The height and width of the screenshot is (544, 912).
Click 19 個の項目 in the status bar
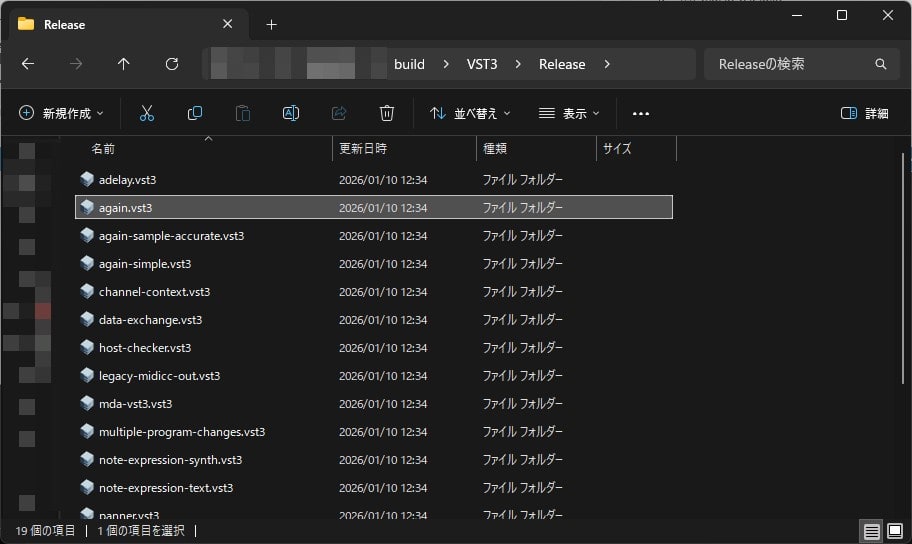pyautogui.click(x=45, y=531)
